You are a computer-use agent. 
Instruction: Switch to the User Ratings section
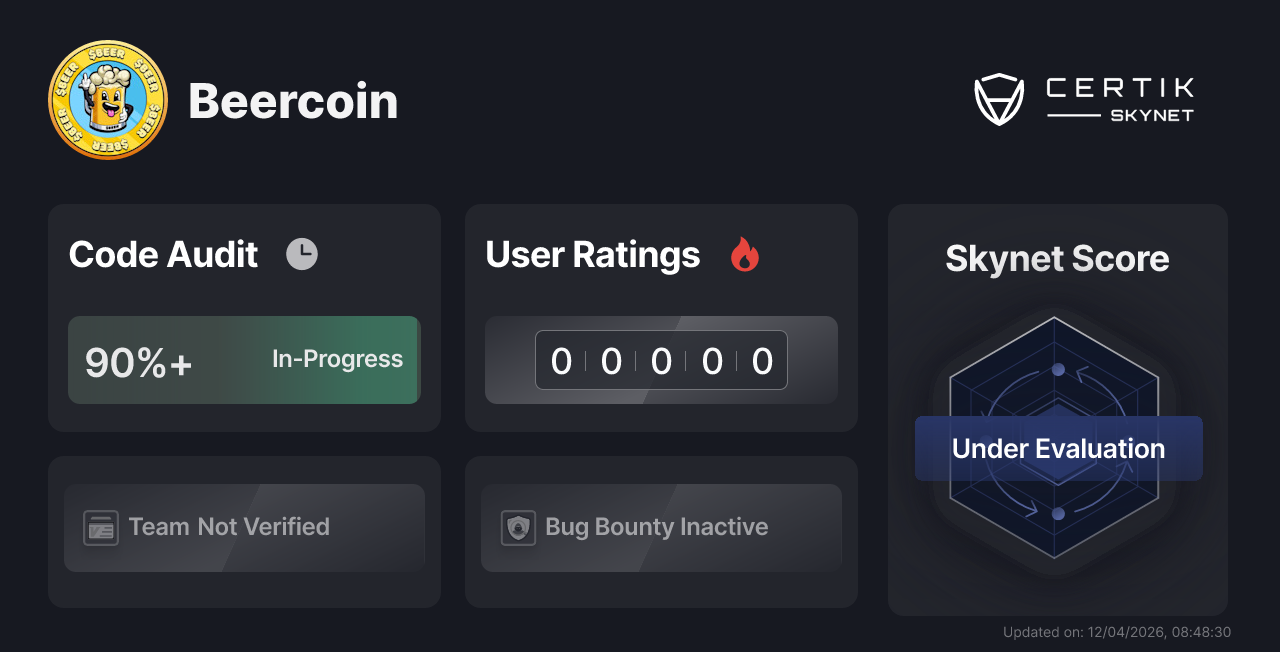[x=592, y=255]
